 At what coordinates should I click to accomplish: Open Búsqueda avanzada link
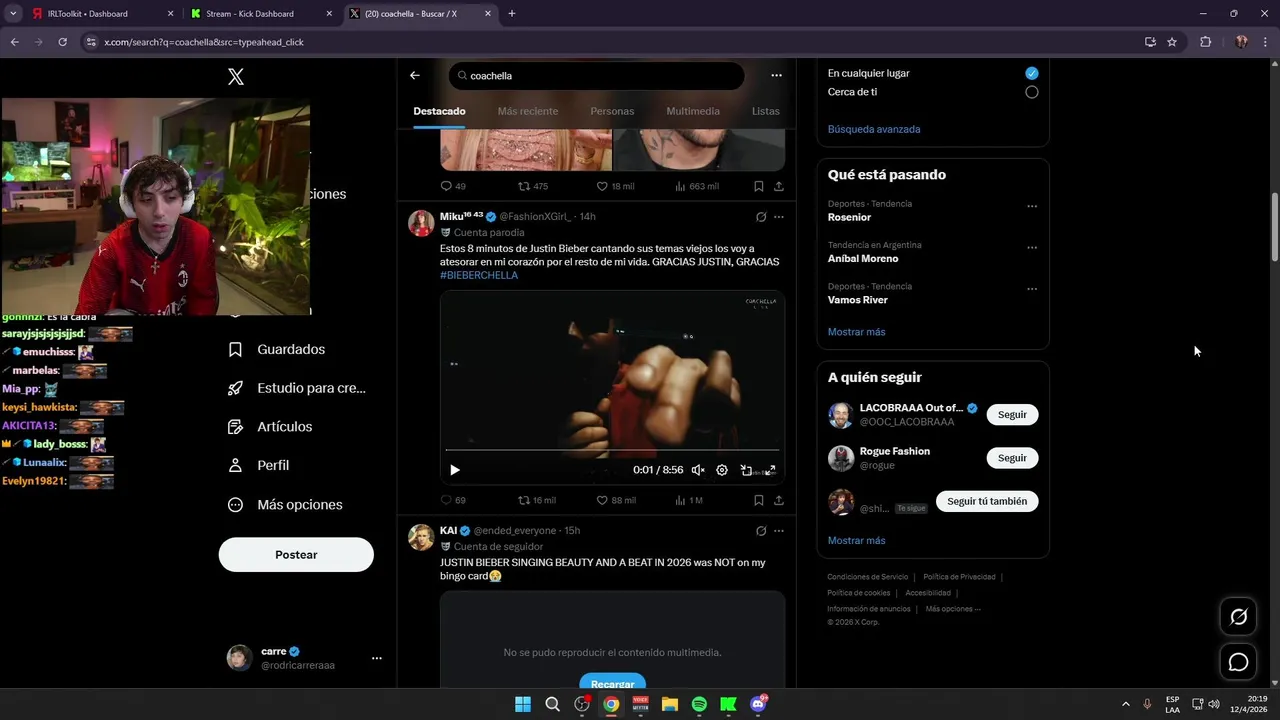(874, 129)
